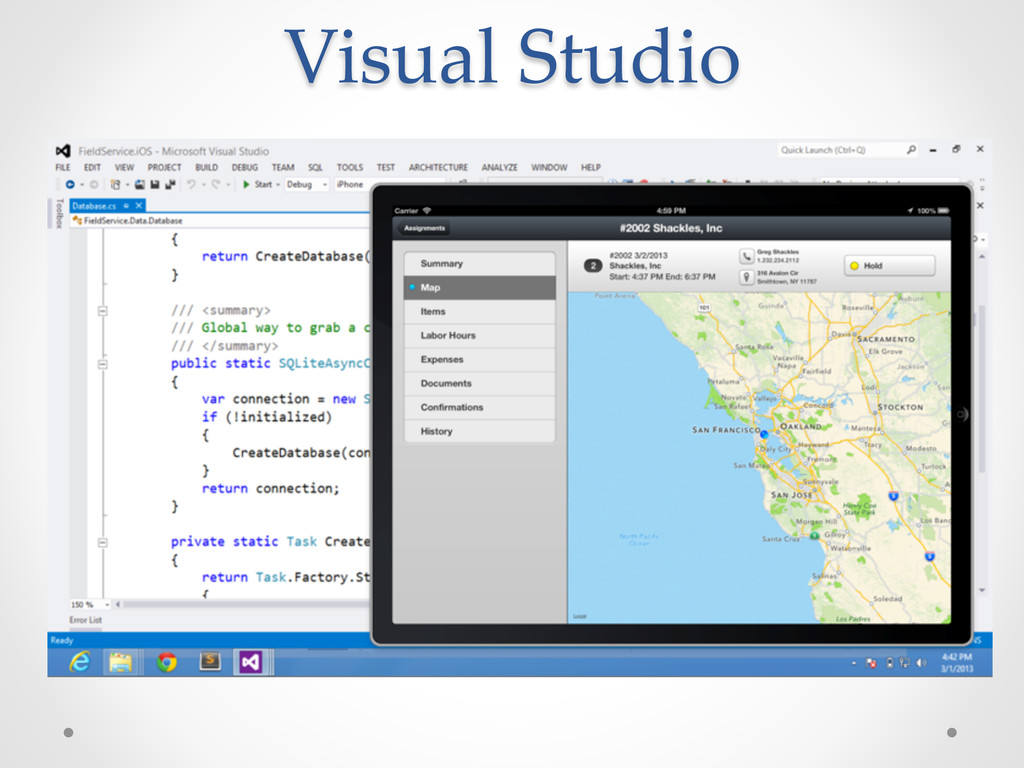Open the Debug configuration dropdown
The height and width of the screenshot is (768, 1024).
(x=306, y=185)
